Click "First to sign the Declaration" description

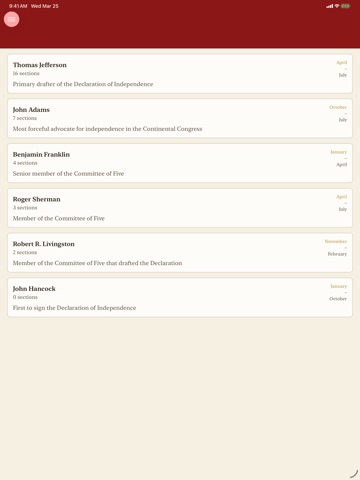tap(74, 308)
